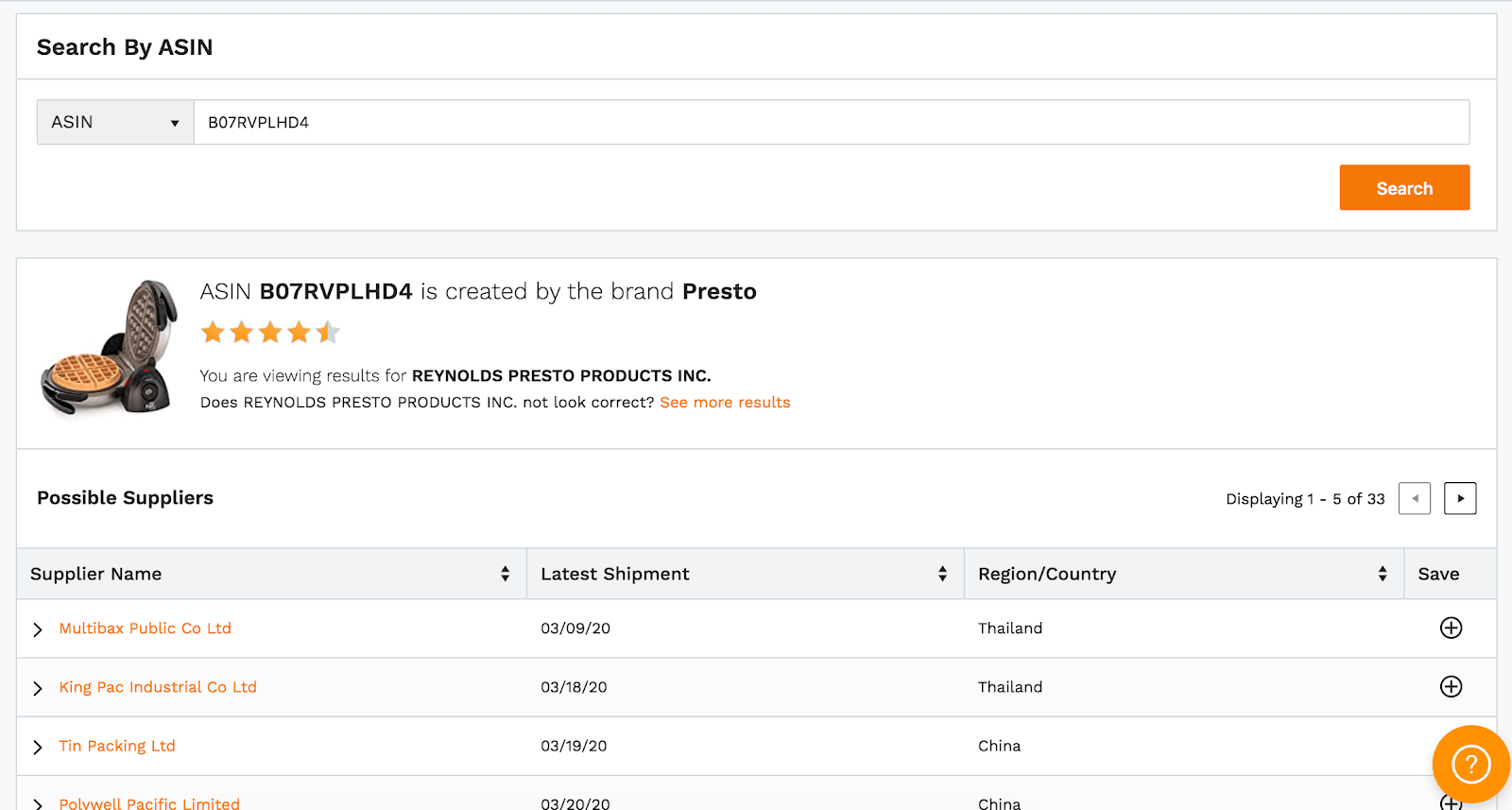Sort by Region/Country arrows
Viewport: 1512px width, 810px height.
1383,574
